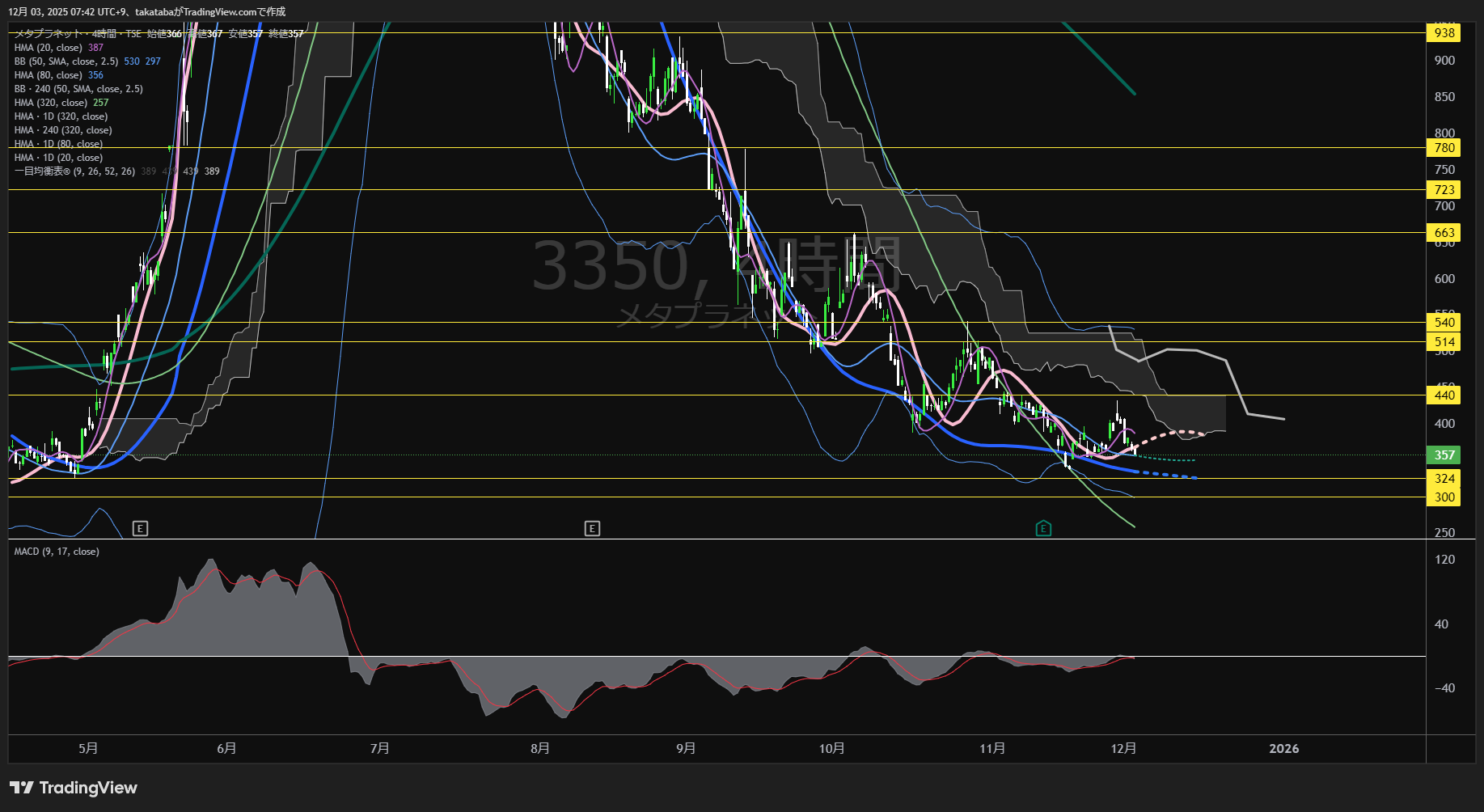1484x812 pixels.
Task: Click the 300 price level label
Action: pos(1444,497)
